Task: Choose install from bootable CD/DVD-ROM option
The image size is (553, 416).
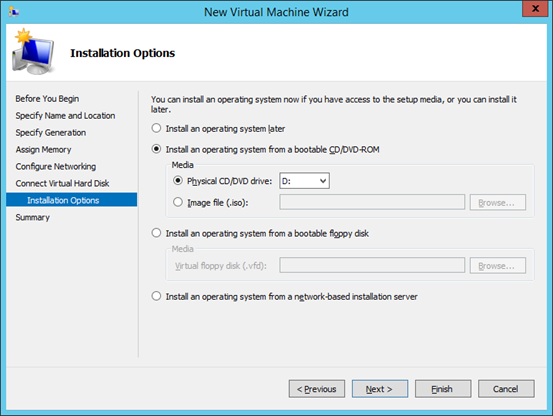Action: click(156, 149)
